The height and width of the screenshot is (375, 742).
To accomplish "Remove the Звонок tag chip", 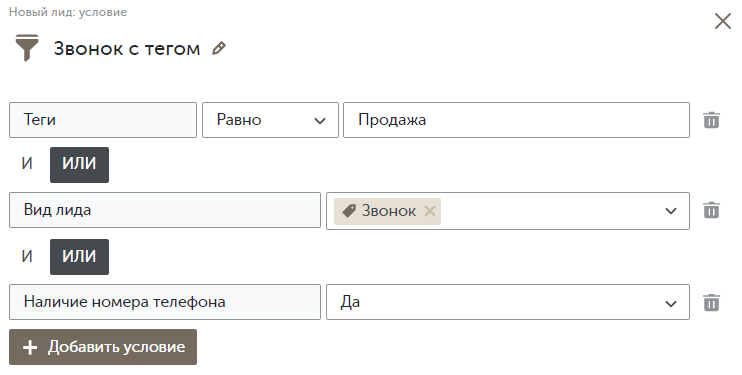I will point(430,211).
